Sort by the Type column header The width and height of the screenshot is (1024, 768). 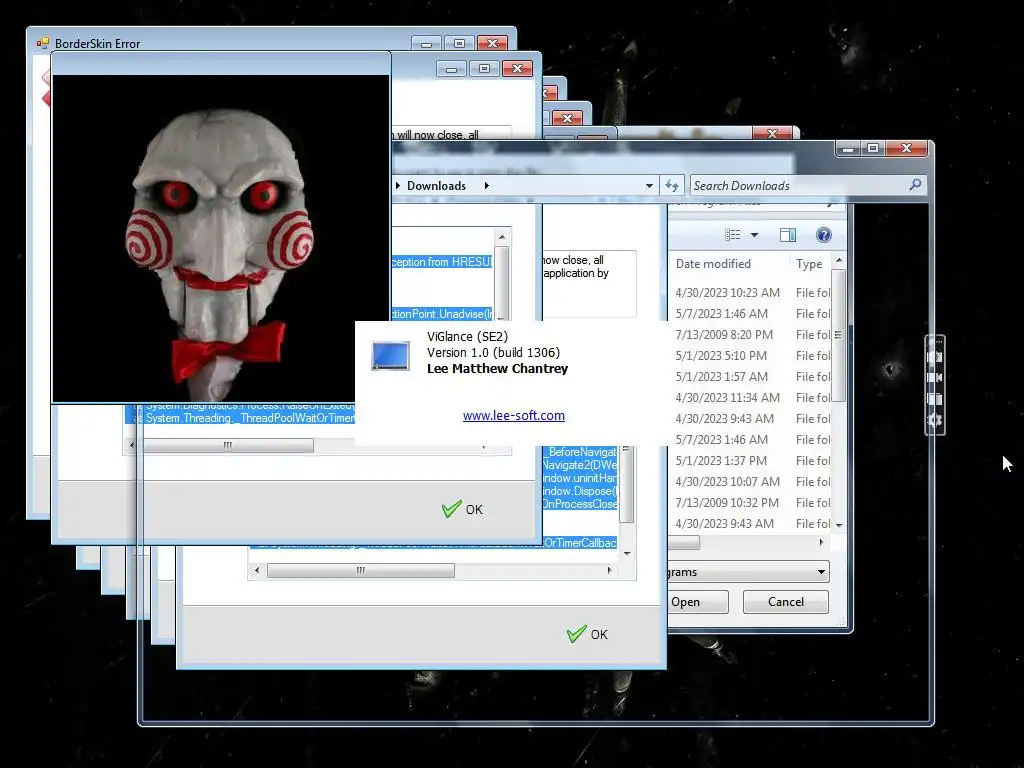809,264
